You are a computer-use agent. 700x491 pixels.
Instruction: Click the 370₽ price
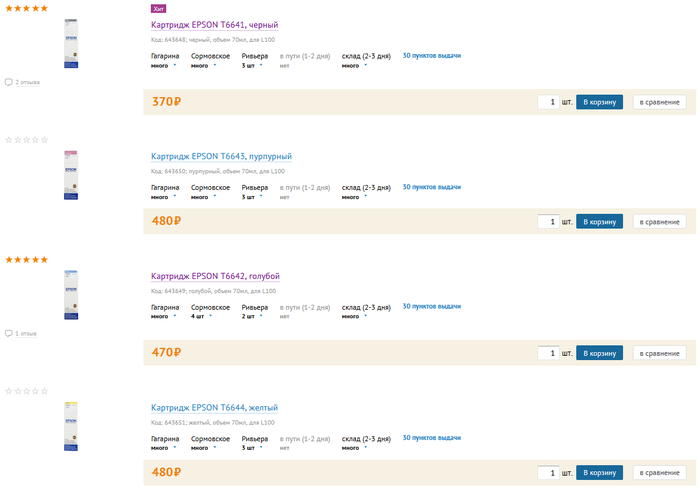click(166, 102)
